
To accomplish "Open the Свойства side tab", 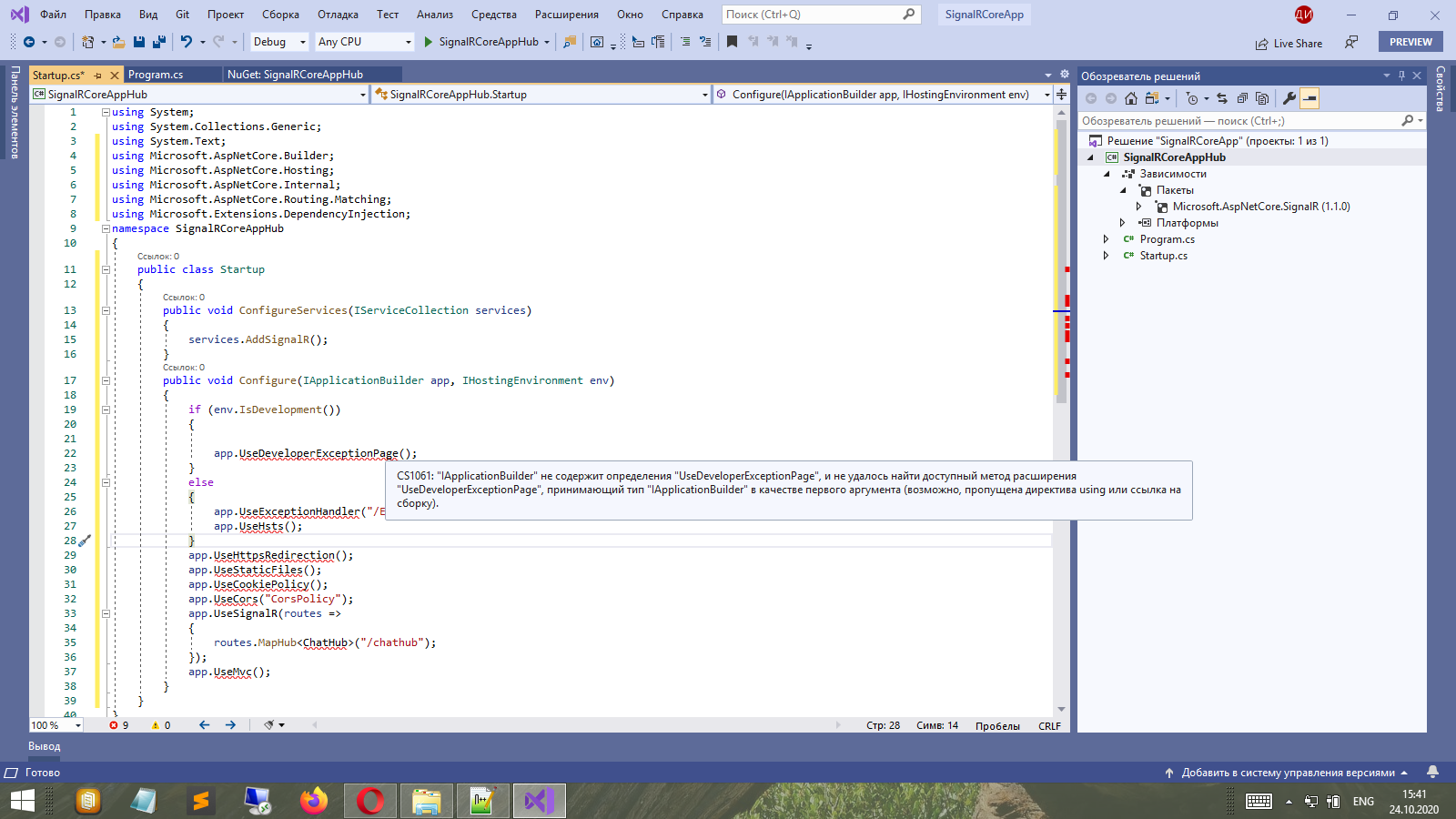I will (1441, 88).
